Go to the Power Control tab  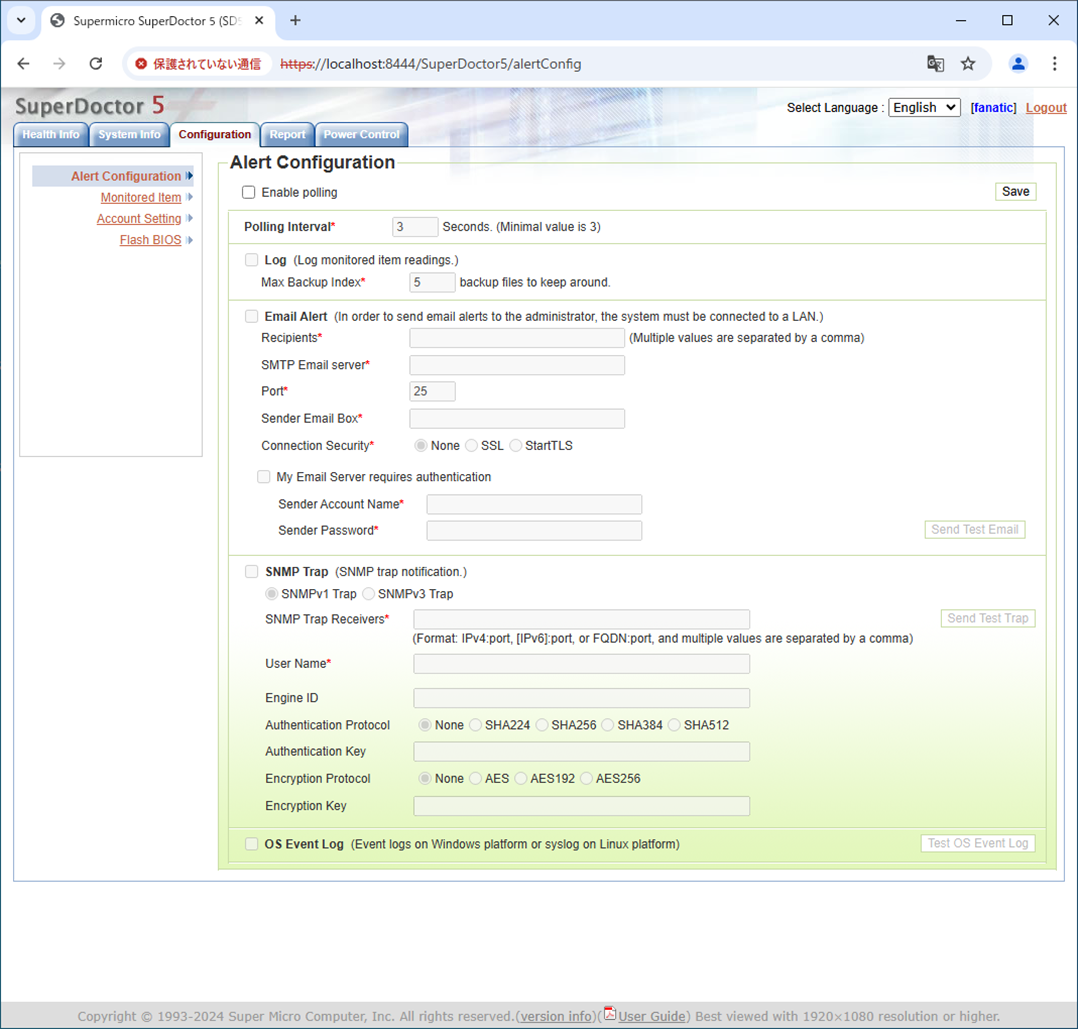coord(362,135)
